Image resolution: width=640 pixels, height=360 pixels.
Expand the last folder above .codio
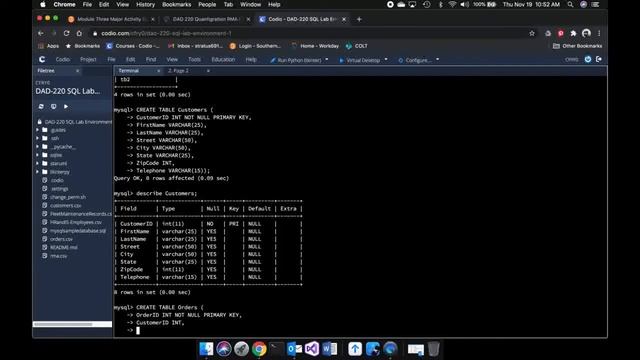(x=38, y=172)
